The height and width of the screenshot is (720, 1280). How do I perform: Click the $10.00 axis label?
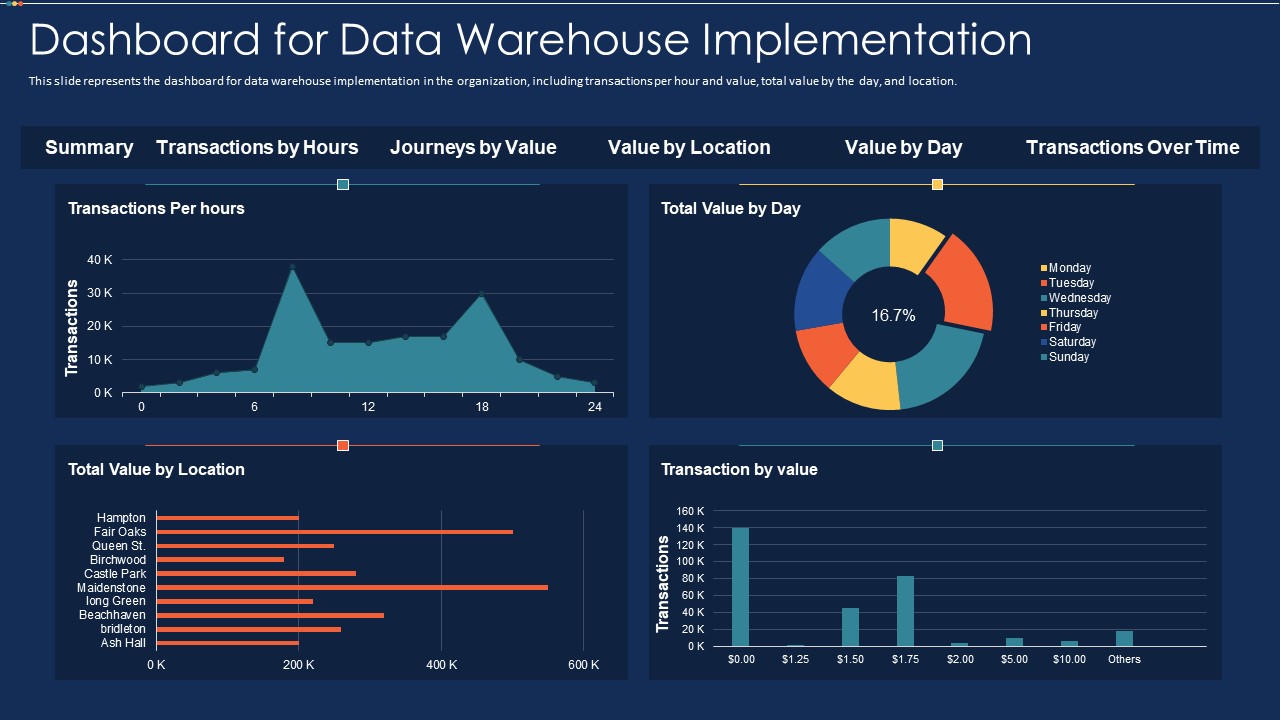[x=1069, y=659]
